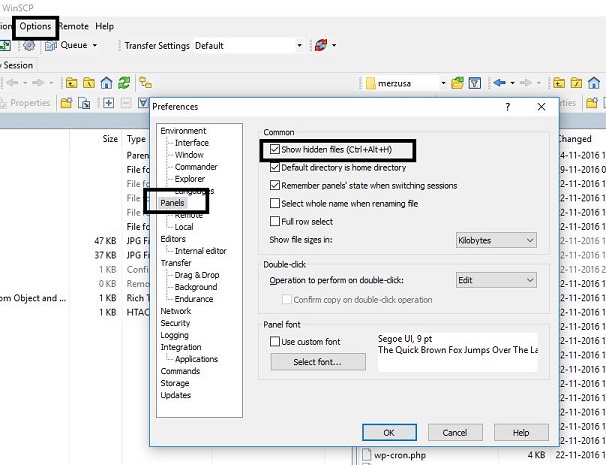The width and height of the screenshot is (606, 465).
Task: Click the dialog's question mark help icon
Action: 508,106
